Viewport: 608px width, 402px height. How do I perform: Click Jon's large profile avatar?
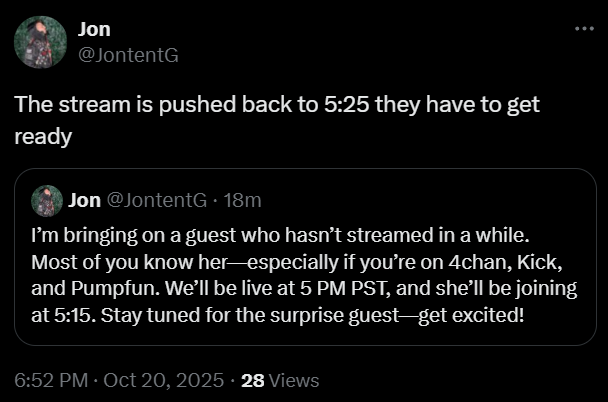pyautogui.click(x=40, y=41)
